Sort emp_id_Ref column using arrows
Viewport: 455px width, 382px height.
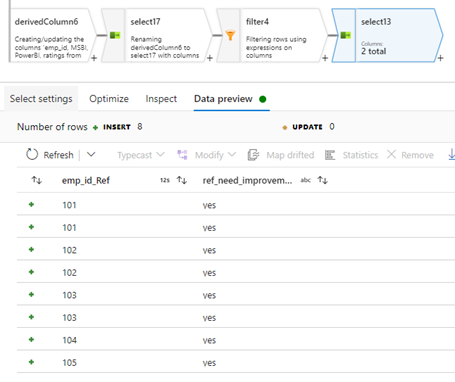point(182,180)
